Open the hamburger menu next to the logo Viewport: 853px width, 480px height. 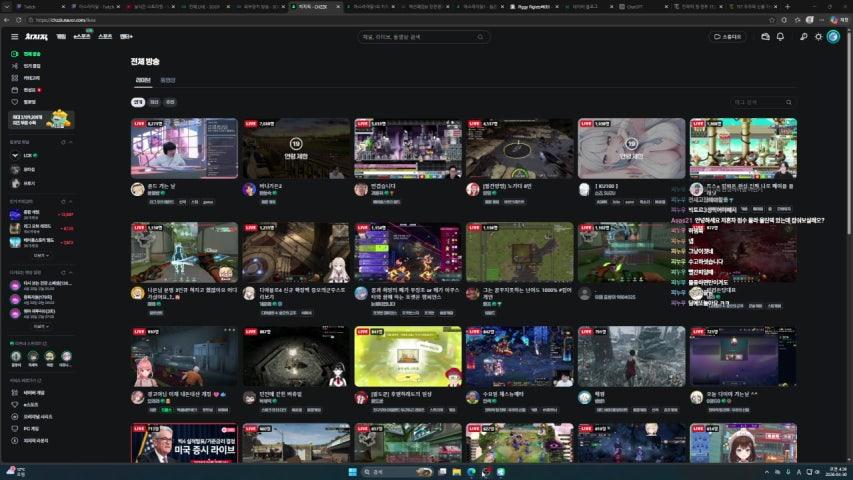pyautogui.click(x=14, y=37)
